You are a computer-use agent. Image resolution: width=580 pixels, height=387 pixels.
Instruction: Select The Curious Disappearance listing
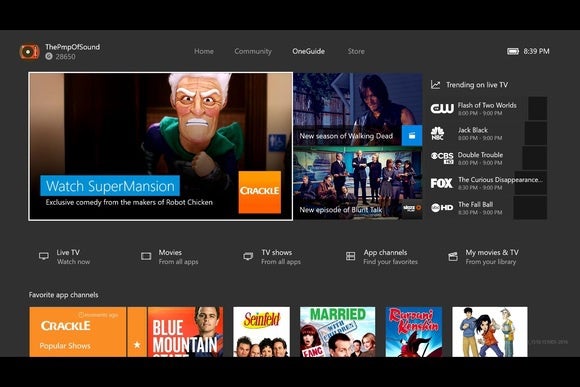coord(488,183)
